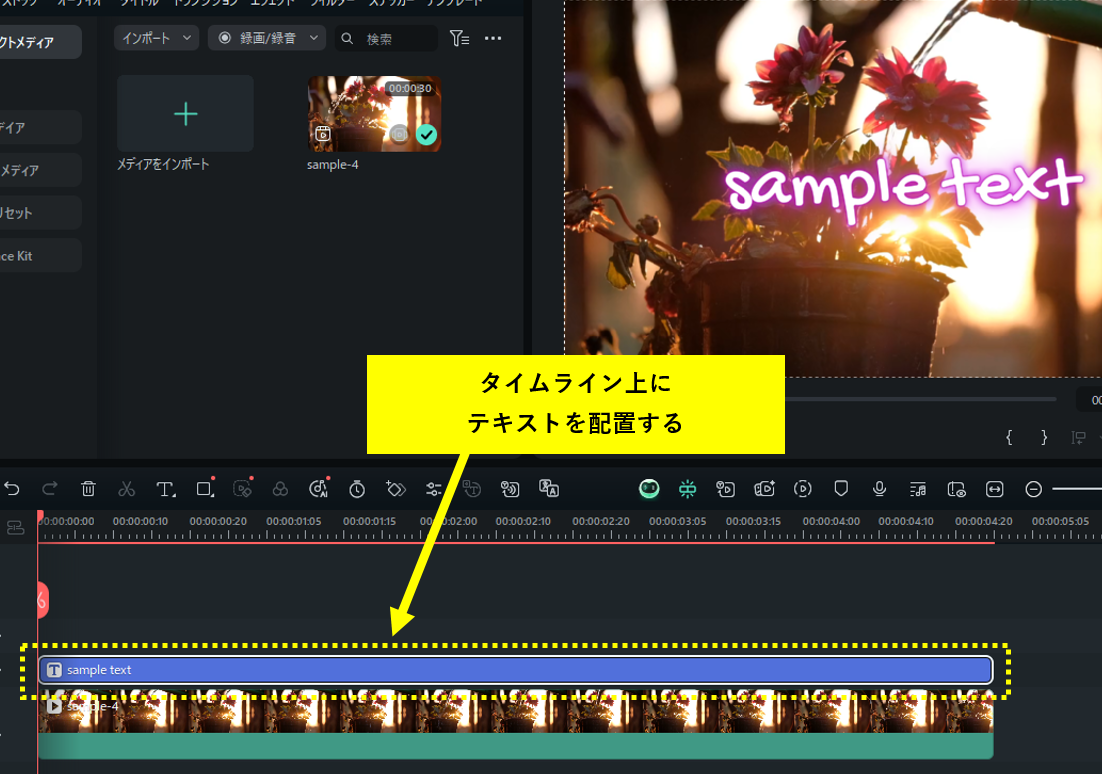Select the sample-4 media thumbnail

point(373,113)
